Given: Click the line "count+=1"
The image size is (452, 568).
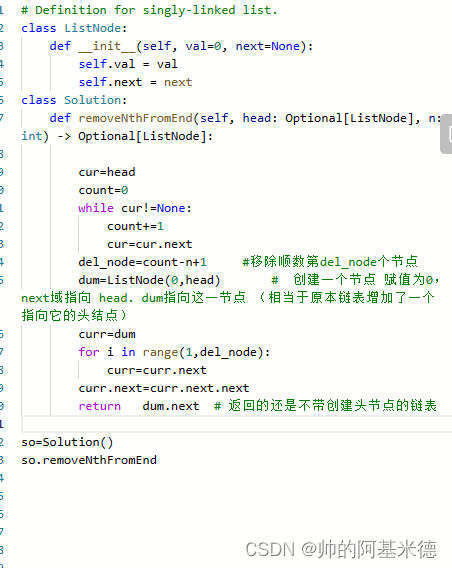Looking at the screenshot, I should [135, 226].
